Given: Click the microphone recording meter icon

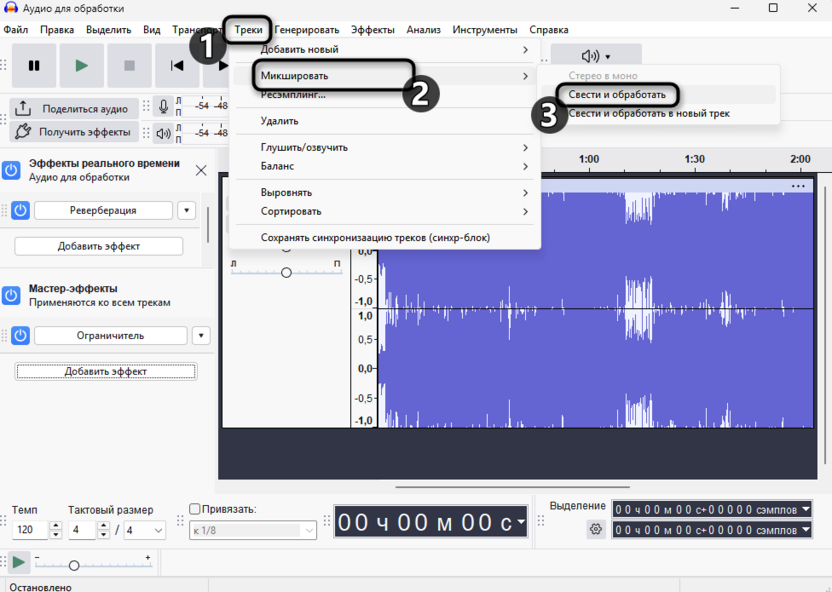Looking at the screenshot, I should [163, 107].
